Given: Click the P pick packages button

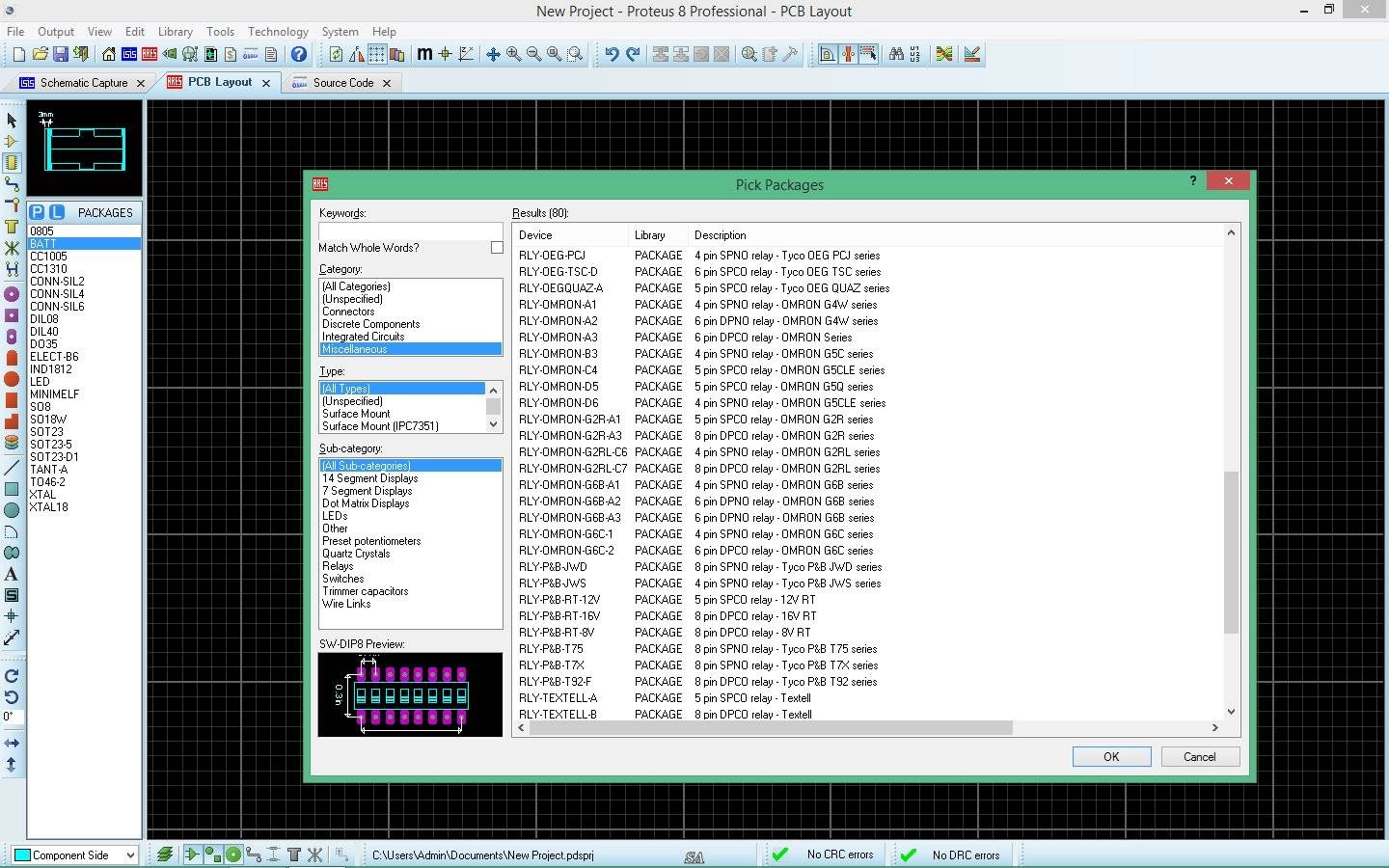Looking at the screenshot, I should coord(37,212).
